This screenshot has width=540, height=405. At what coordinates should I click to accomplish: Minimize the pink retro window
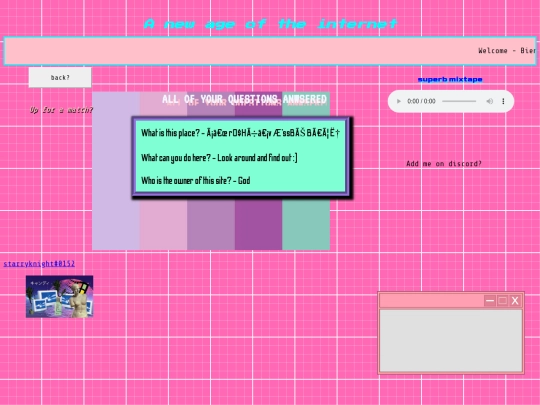[x=489, y=301]
